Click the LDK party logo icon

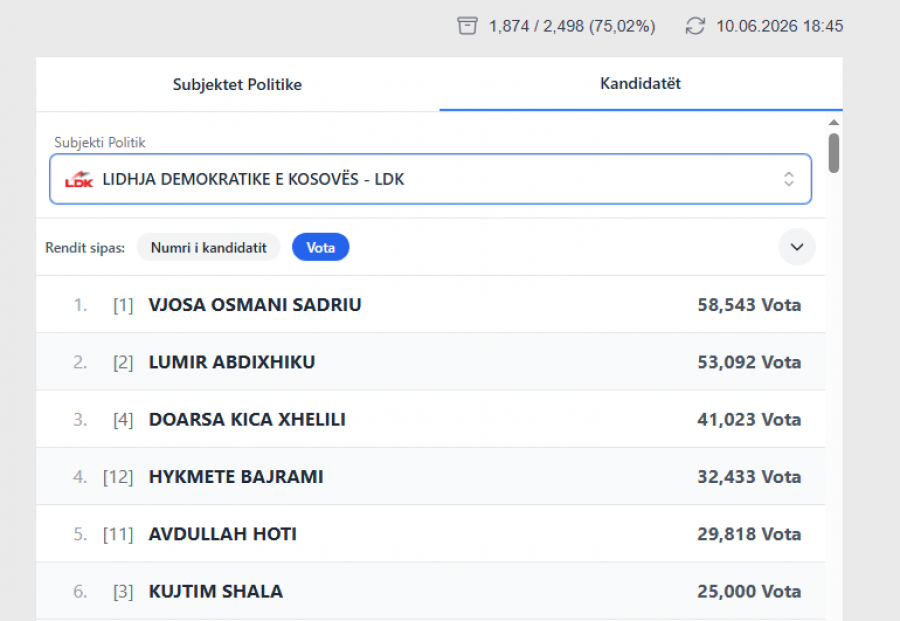(x=79, y=179)
